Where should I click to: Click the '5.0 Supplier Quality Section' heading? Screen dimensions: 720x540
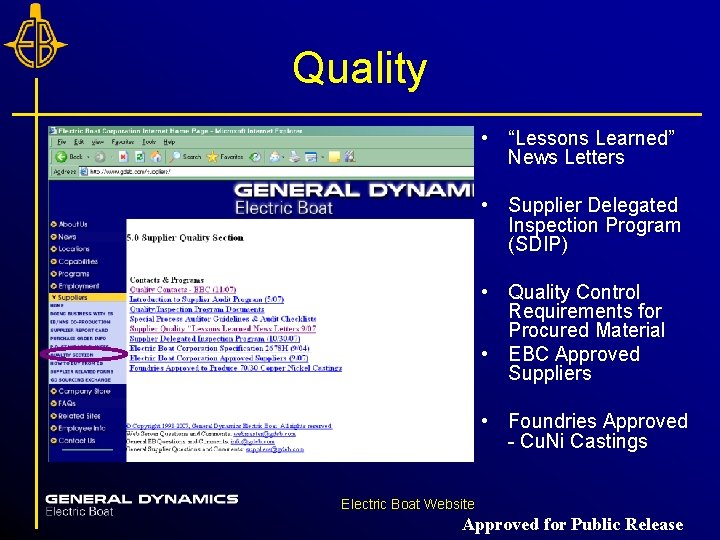tap(185, 238)
